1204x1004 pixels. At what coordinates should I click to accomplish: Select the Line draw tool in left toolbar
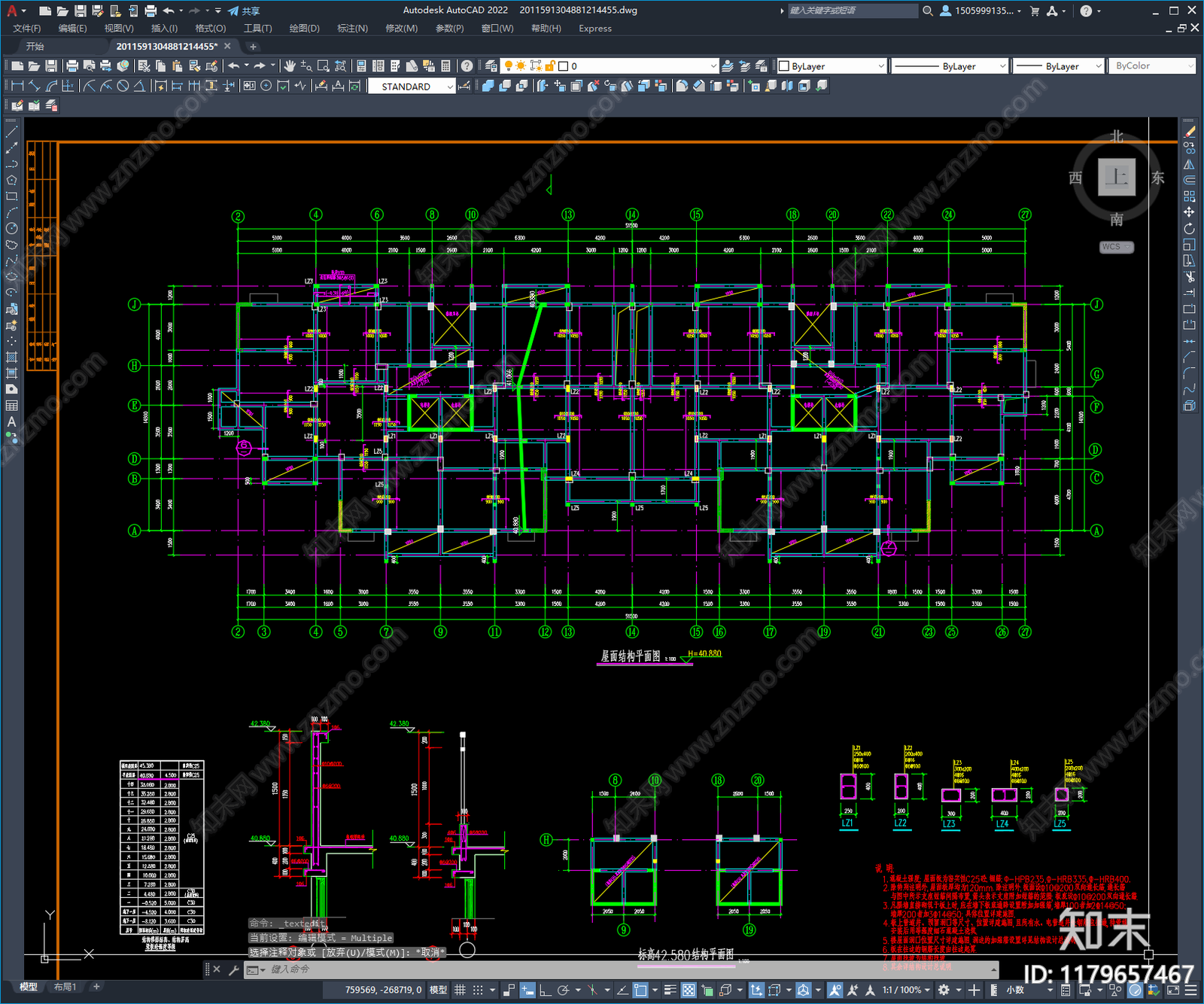coord(11,132)
